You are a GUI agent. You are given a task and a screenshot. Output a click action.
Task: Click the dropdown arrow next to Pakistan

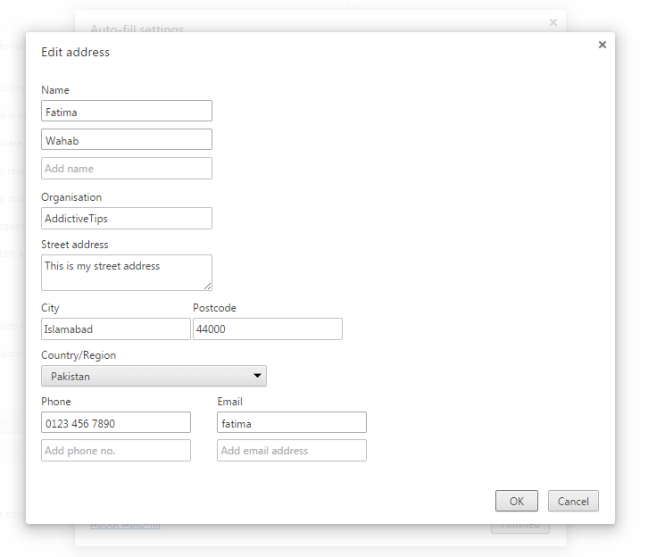pyautogui.click(x=257, y=376)
